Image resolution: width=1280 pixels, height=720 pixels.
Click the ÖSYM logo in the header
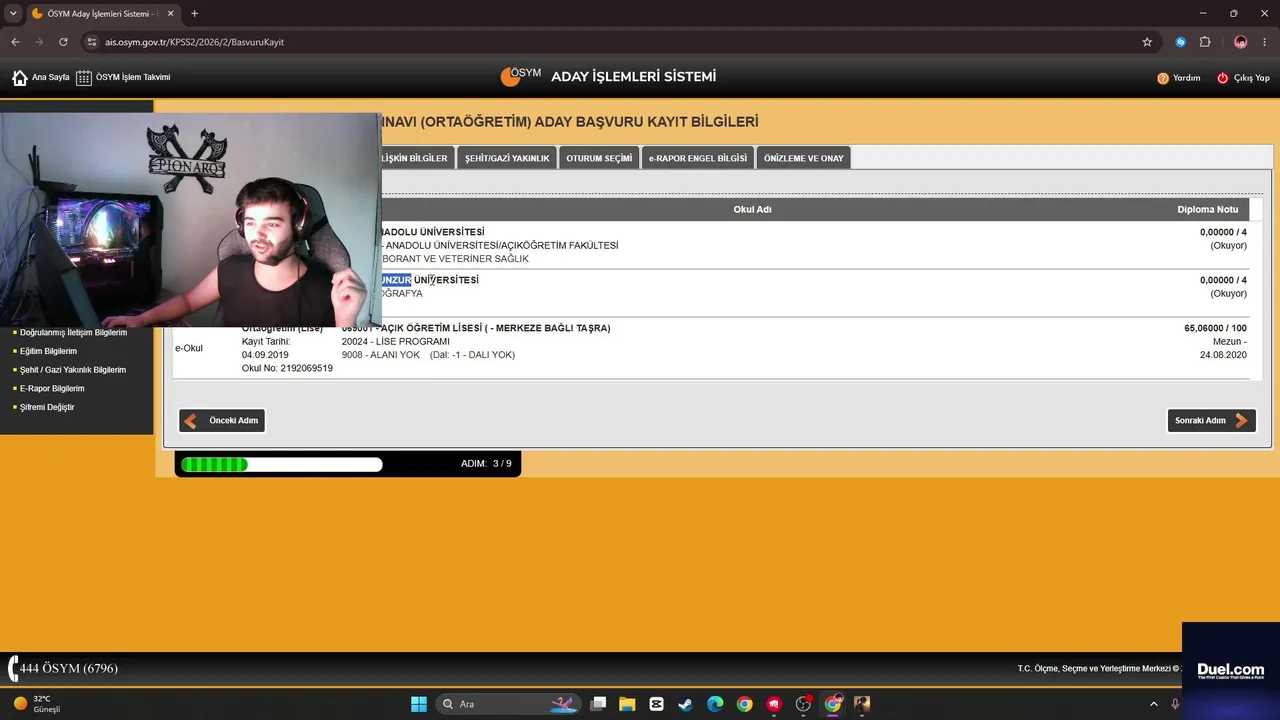[x=521, y=76]
